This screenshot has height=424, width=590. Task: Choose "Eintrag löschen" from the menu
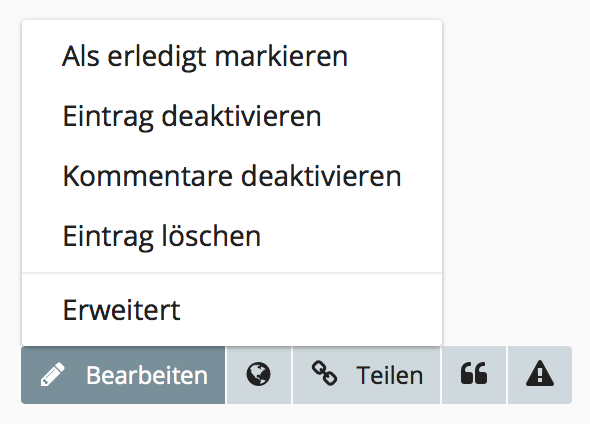pos(232,236)
